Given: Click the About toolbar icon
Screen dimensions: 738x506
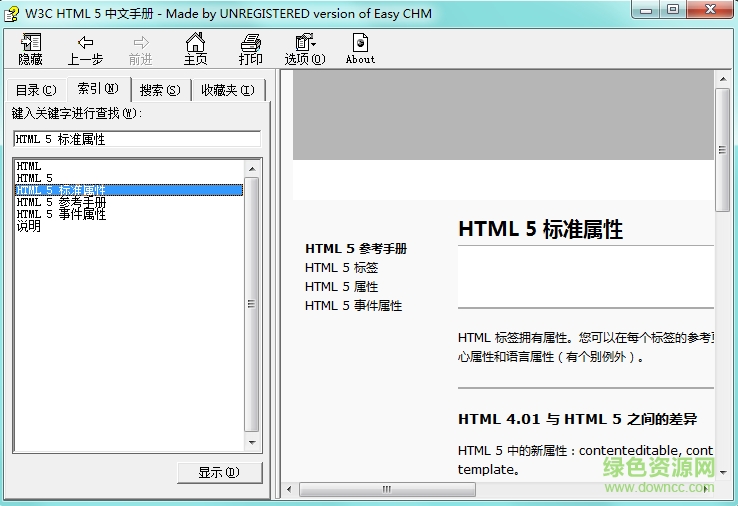Looking at the screenshot, I should coord(361,43).
